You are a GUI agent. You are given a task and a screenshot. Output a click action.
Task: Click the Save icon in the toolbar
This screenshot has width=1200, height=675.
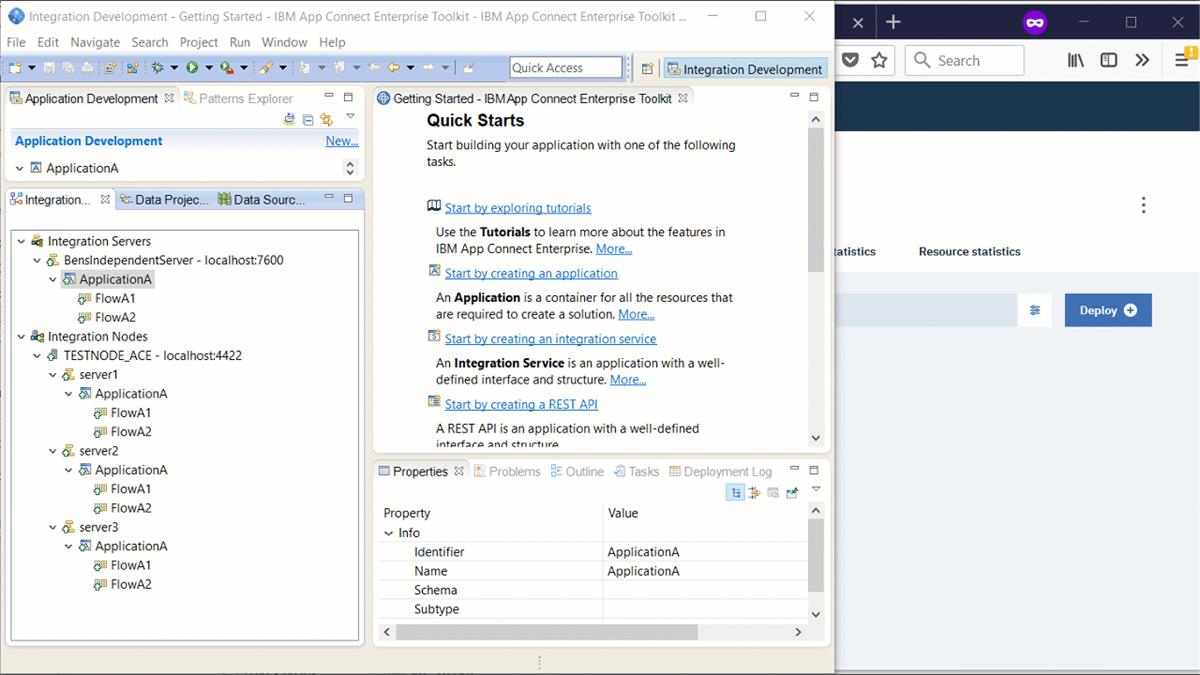pos(49,67)
